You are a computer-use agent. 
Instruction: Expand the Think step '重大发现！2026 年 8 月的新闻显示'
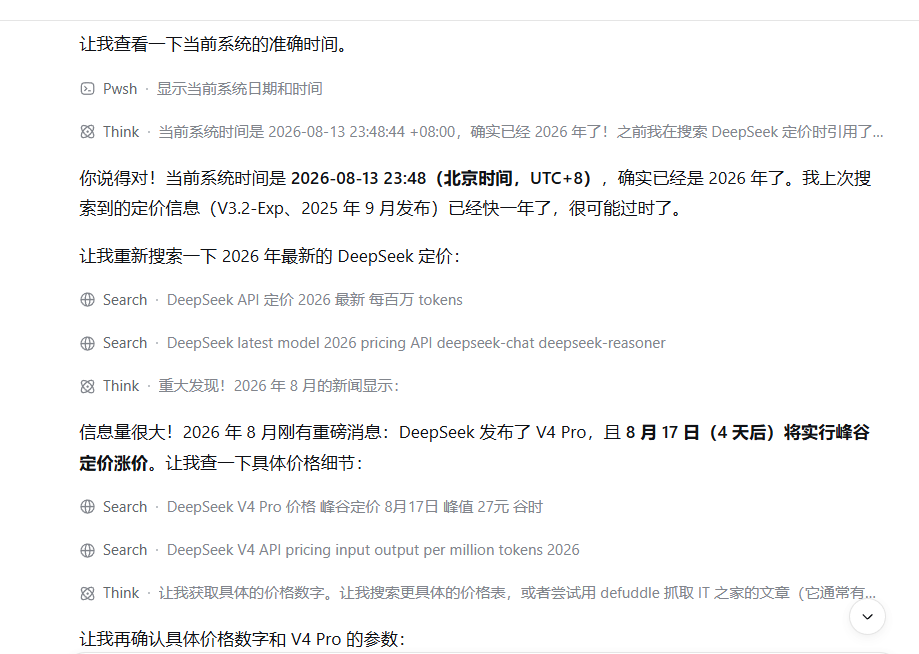[x=239, y=386]
